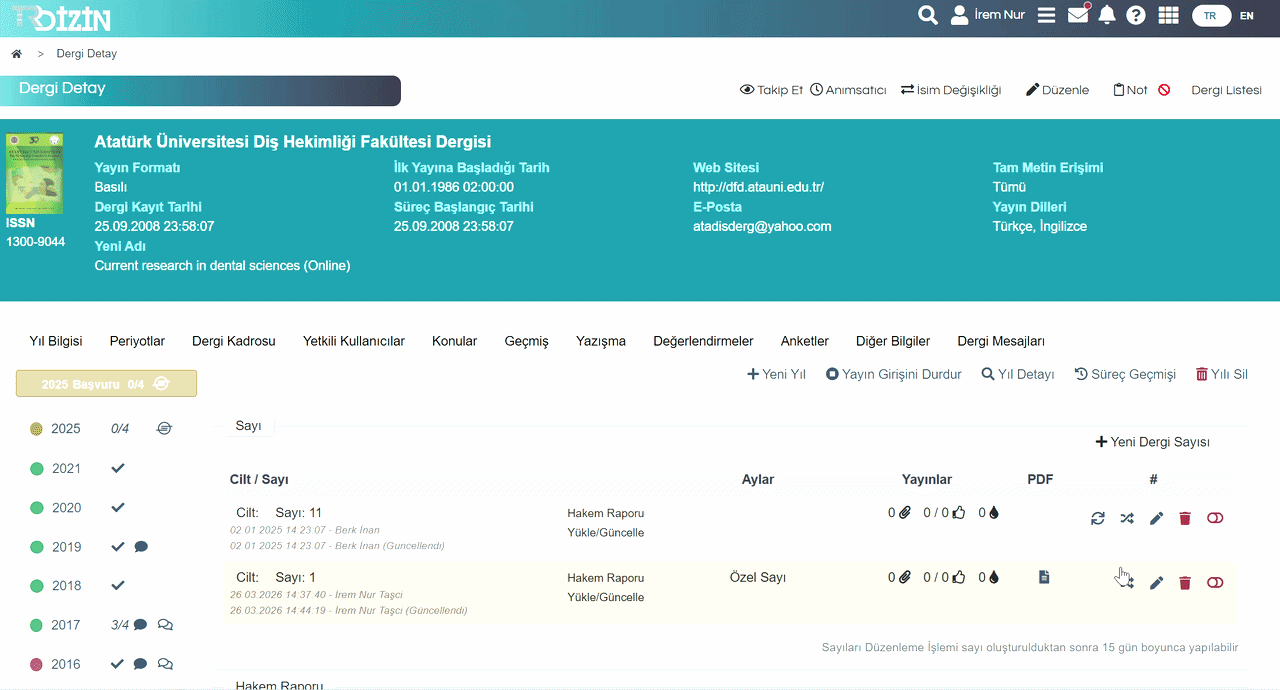Open the Değerlendirmeler tab

[703, 341]
